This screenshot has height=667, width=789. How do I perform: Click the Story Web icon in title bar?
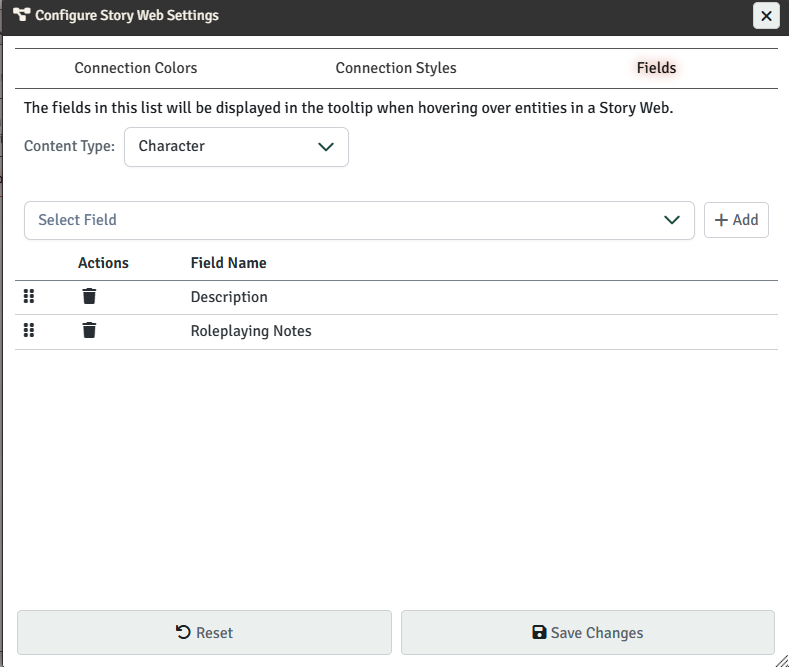point(21,16)
